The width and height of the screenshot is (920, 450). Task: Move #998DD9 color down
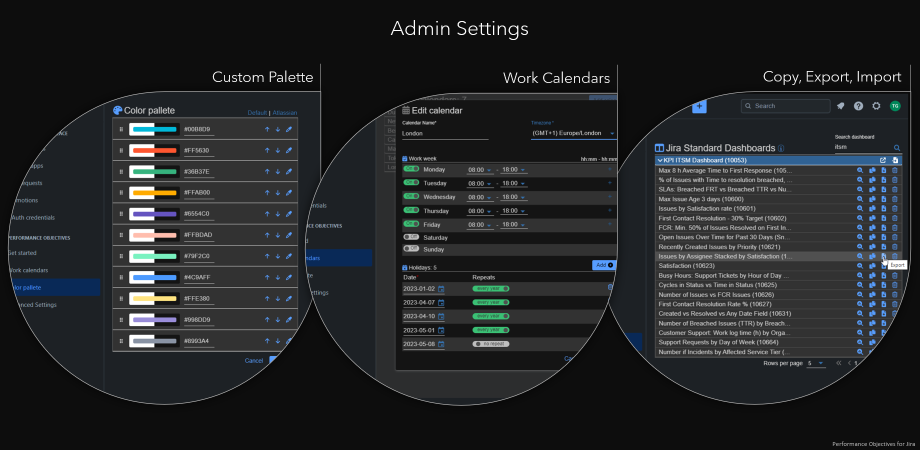pos(278,319)
